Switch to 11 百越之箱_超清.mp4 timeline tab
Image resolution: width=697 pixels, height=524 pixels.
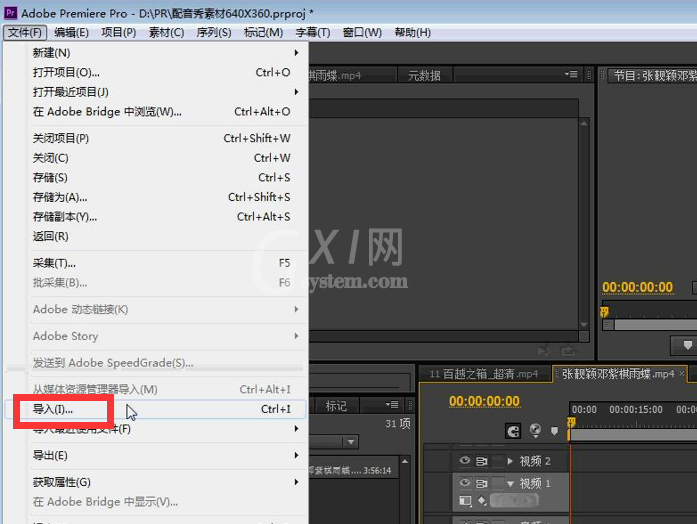484,374
